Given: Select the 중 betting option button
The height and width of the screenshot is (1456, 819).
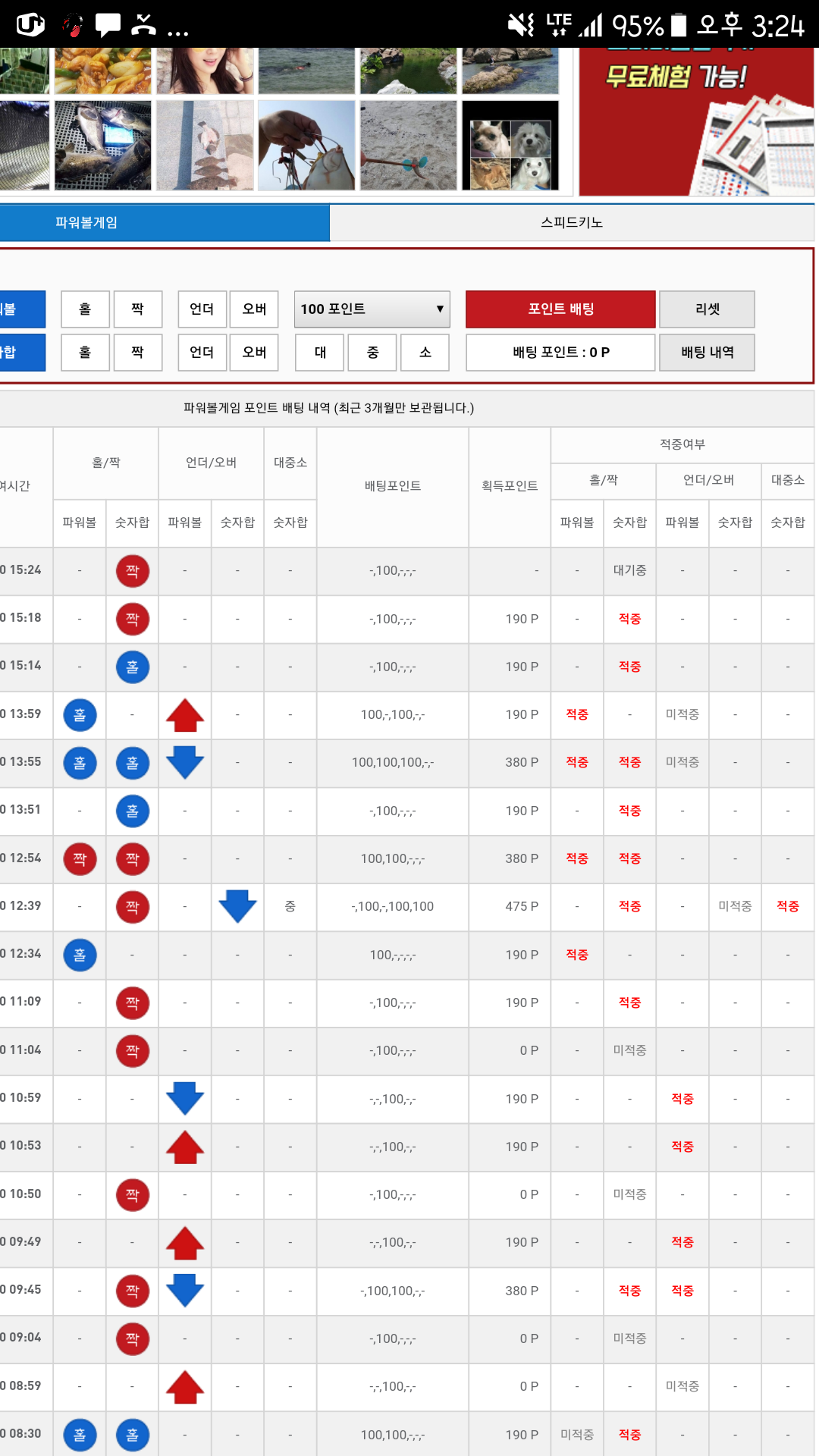Looking at the screenshot, I should pos(372,353).
